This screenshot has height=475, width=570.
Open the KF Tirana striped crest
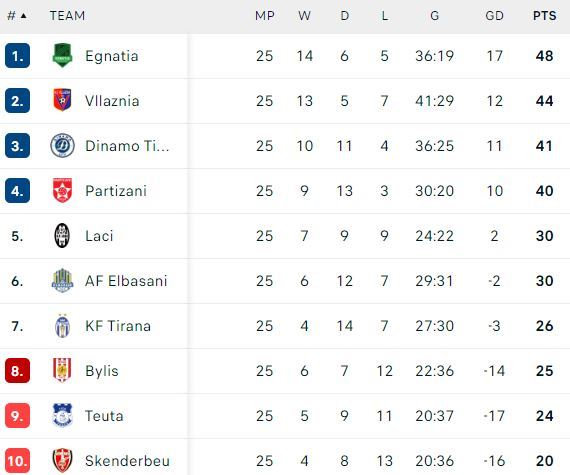62,326
